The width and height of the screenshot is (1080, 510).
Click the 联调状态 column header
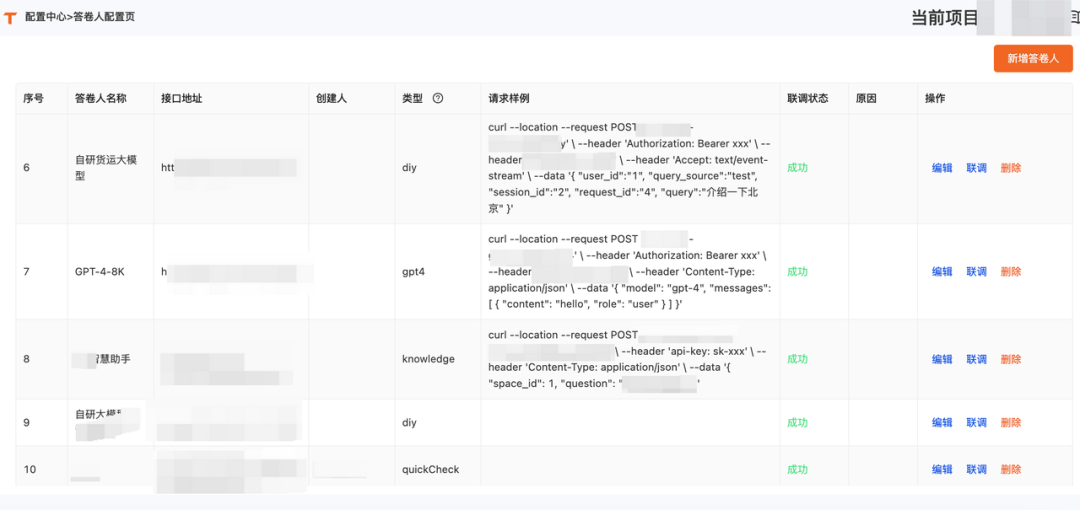(x=808, y=99)
